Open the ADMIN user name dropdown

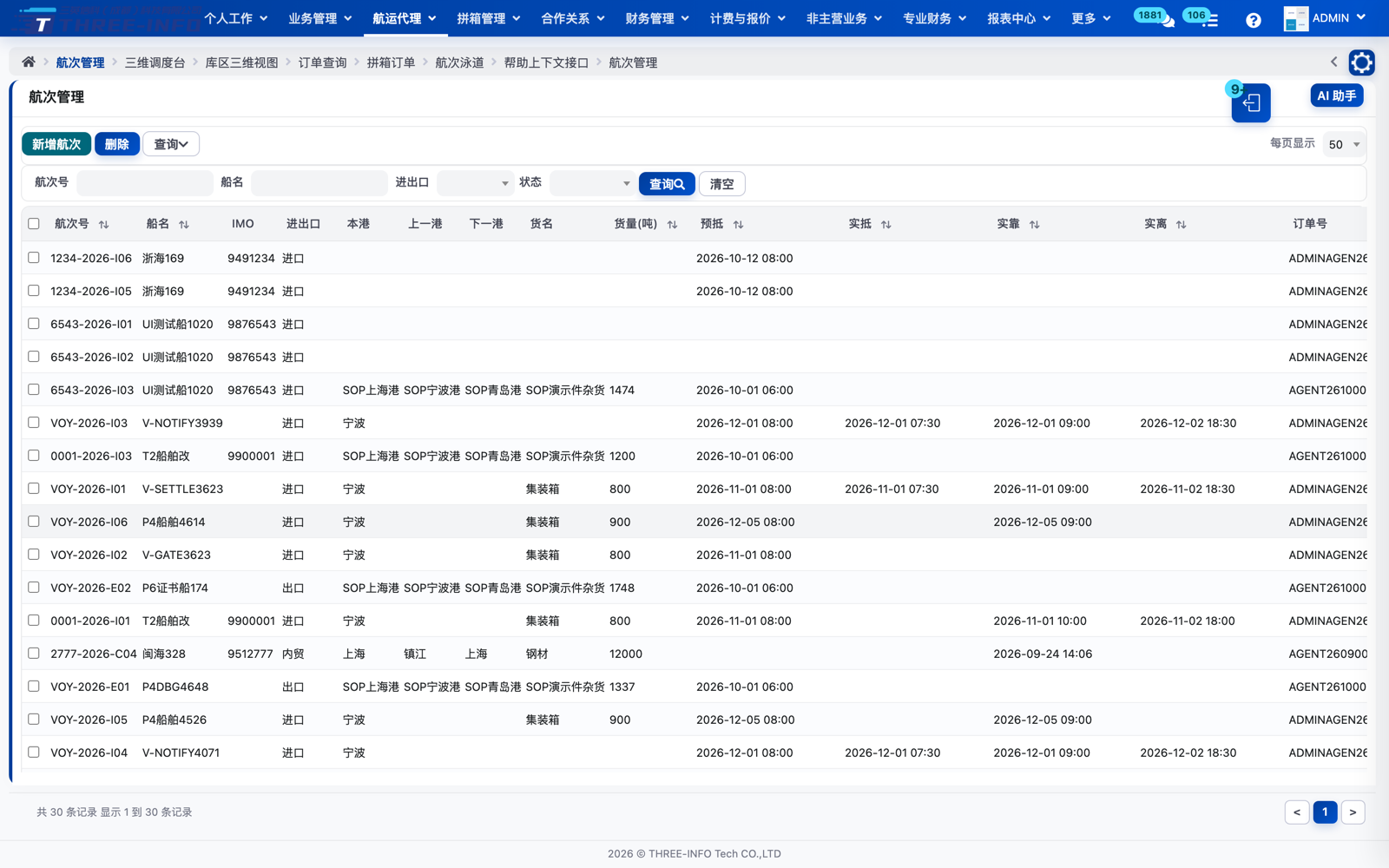1339,18
